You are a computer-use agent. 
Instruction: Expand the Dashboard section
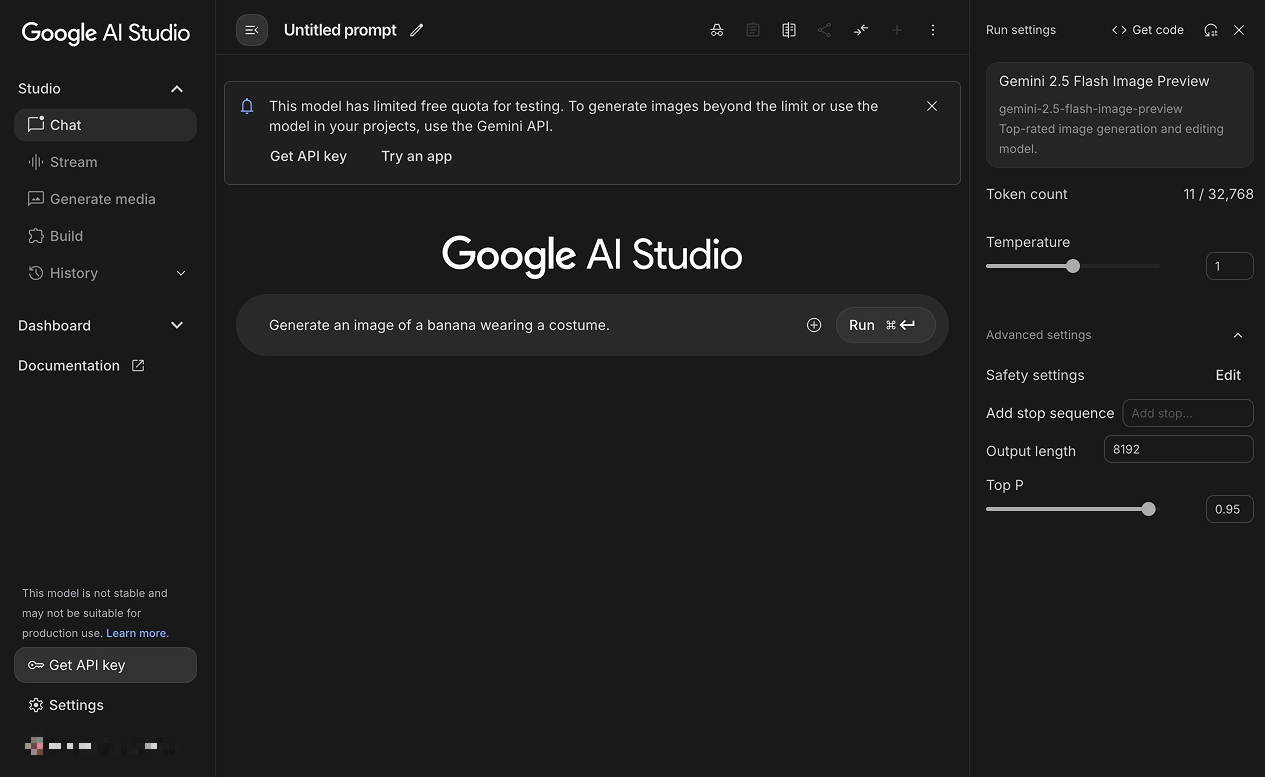177,326
